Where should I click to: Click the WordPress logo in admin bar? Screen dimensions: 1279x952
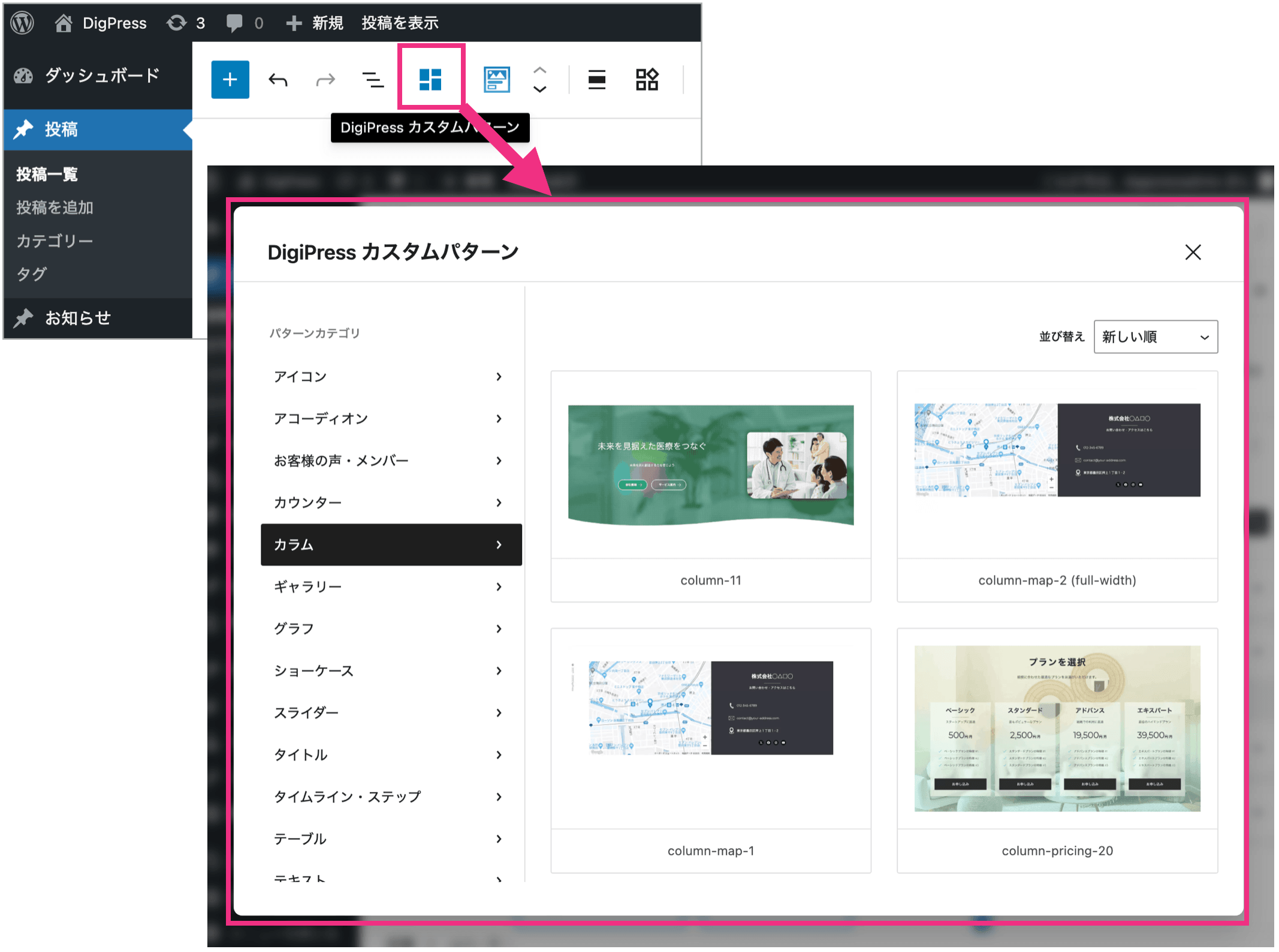click(x=23, y=23)
